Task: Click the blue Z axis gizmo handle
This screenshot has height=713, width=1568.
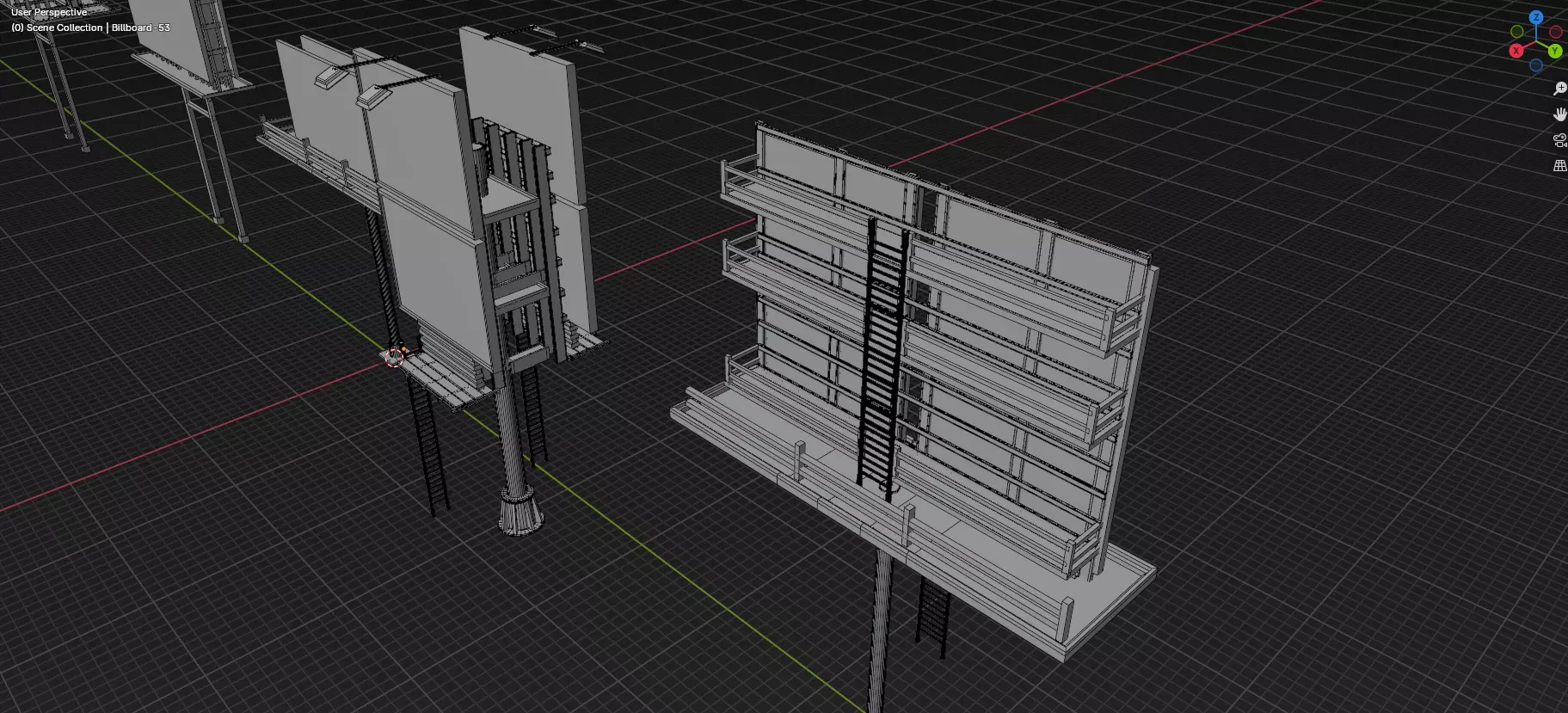Action: 1536,17
